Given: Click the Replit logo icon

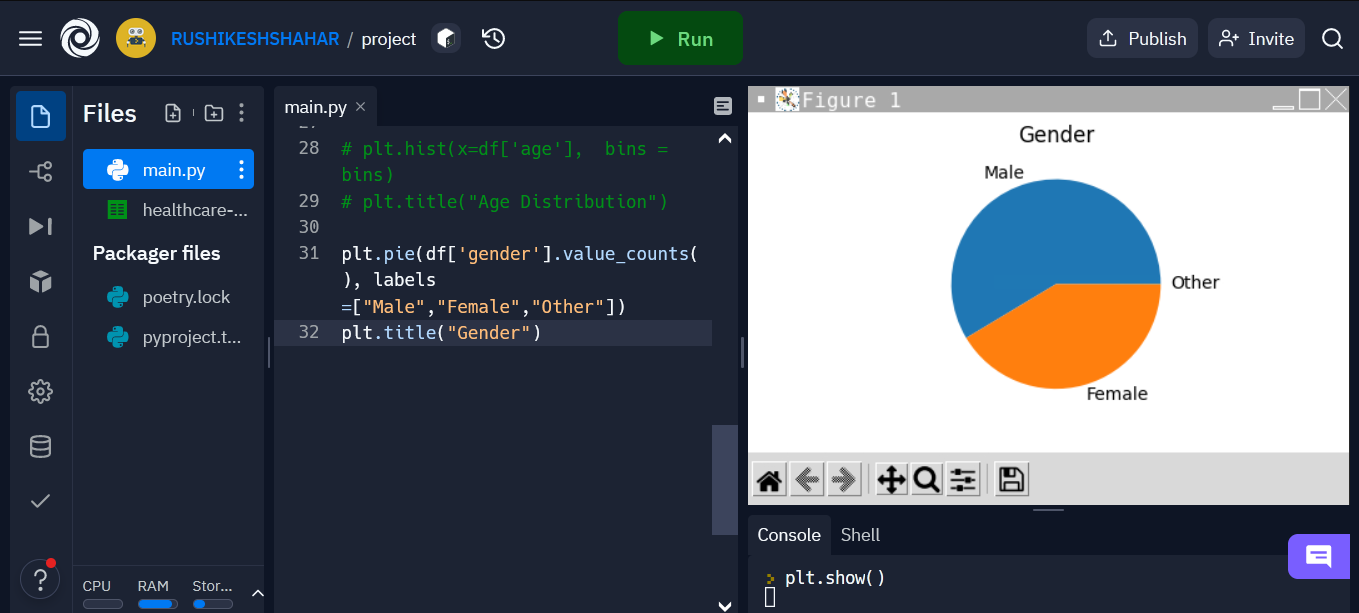Looking at the screenshot, I should pos(80,38).
